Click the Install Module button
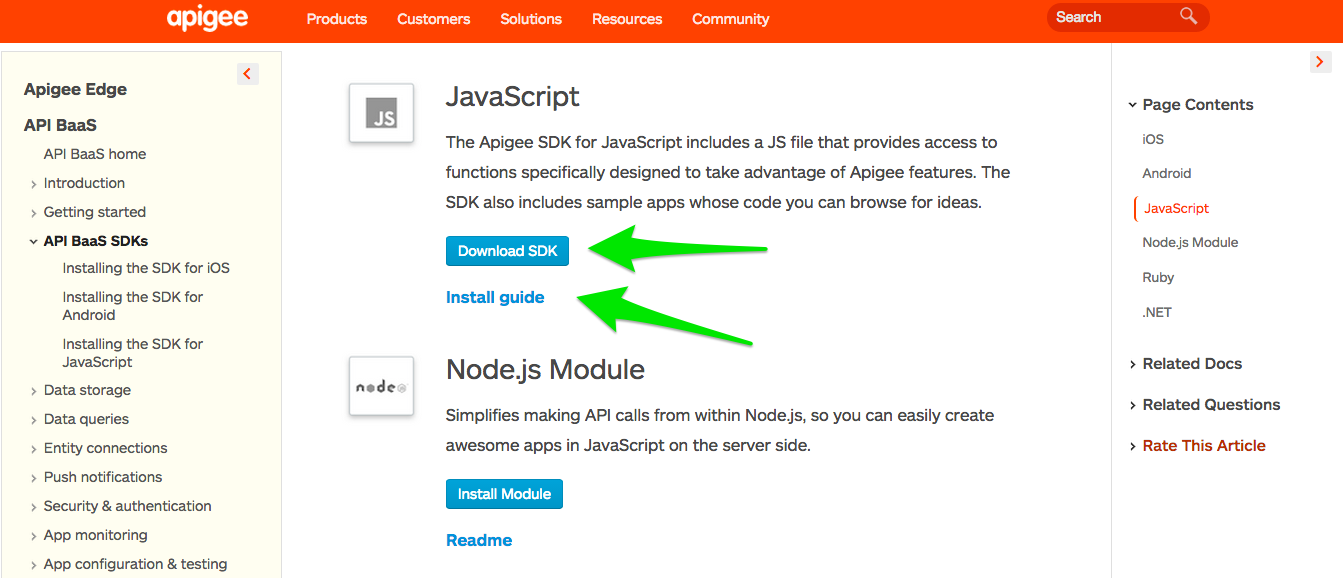Viewport: 1343px width, 578px height. click(x=504, y=494)
